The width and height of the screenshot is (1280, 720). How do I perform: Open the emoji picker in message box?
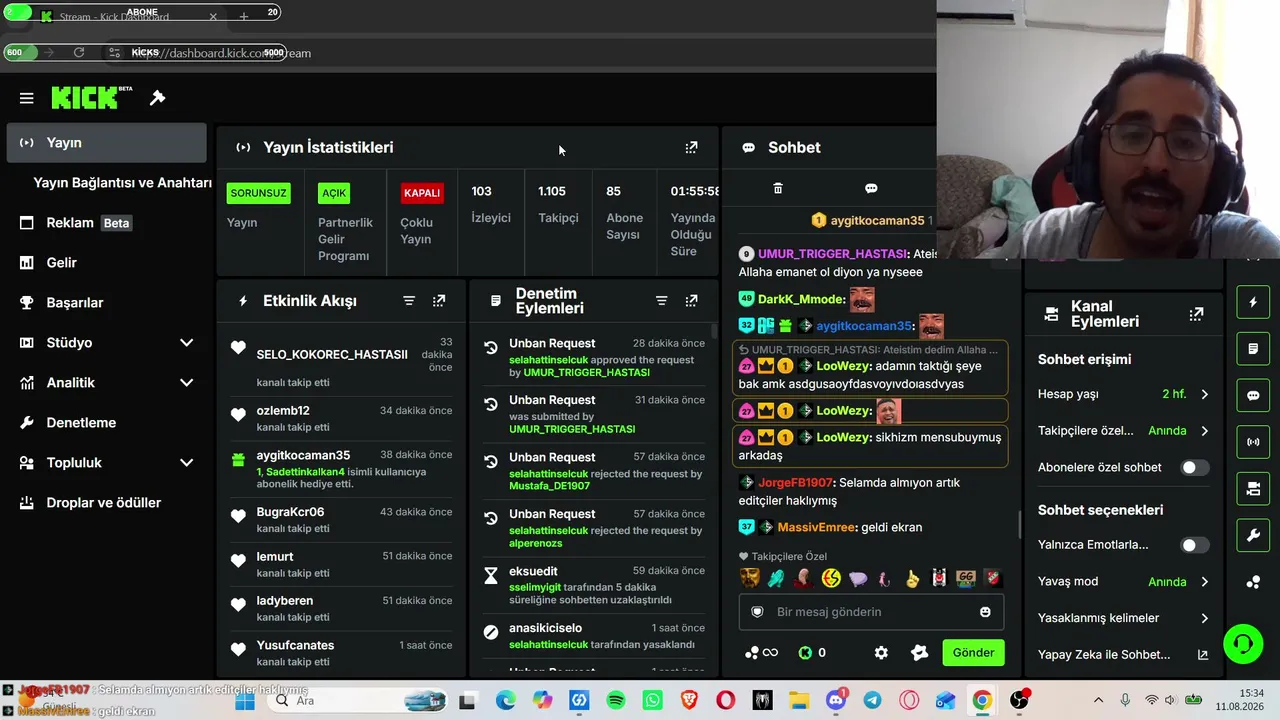point(985,612)
